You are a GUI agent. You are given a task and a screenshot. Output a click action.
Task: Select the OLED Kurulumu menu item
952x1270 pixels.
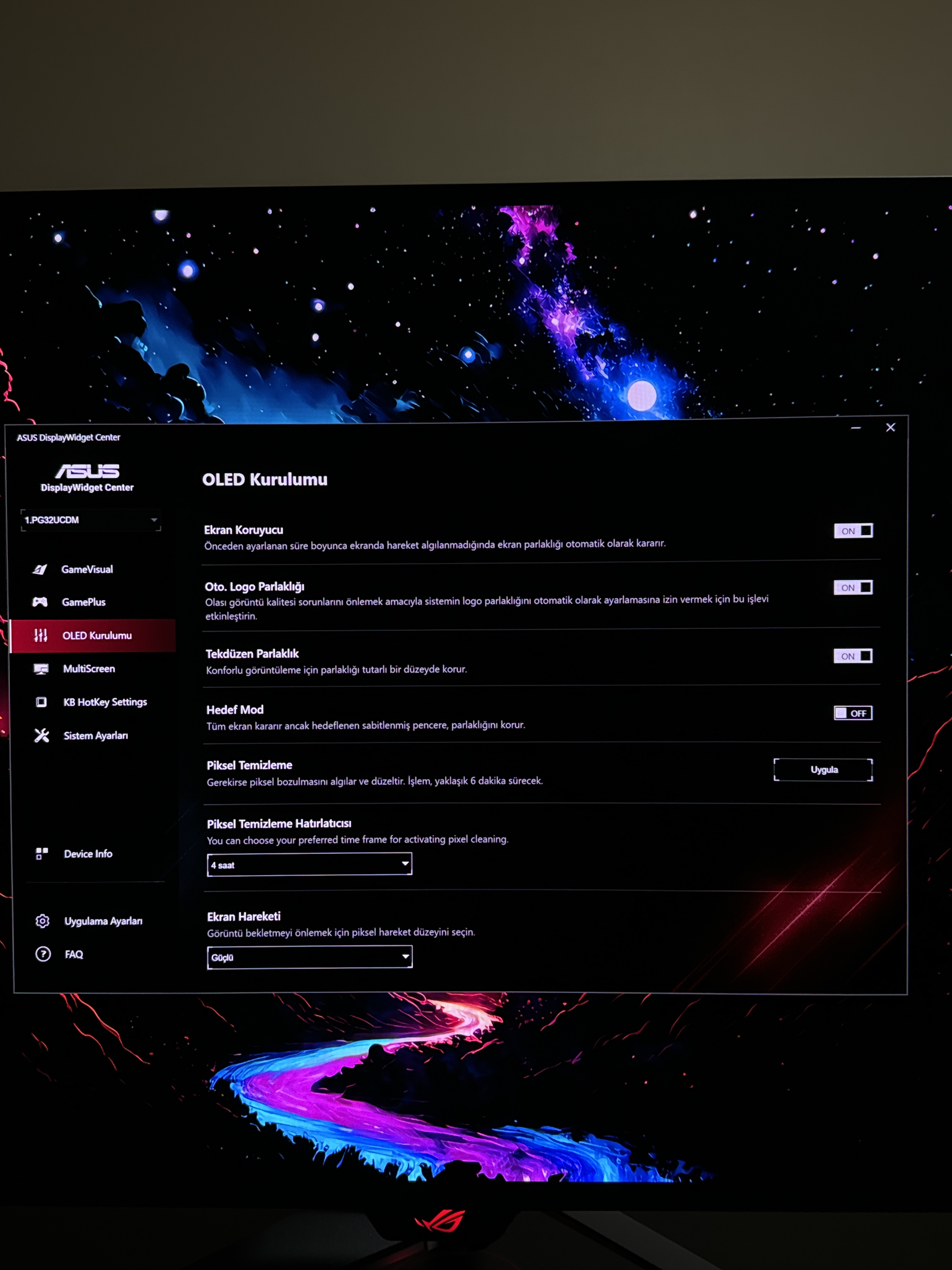[93, 635]
